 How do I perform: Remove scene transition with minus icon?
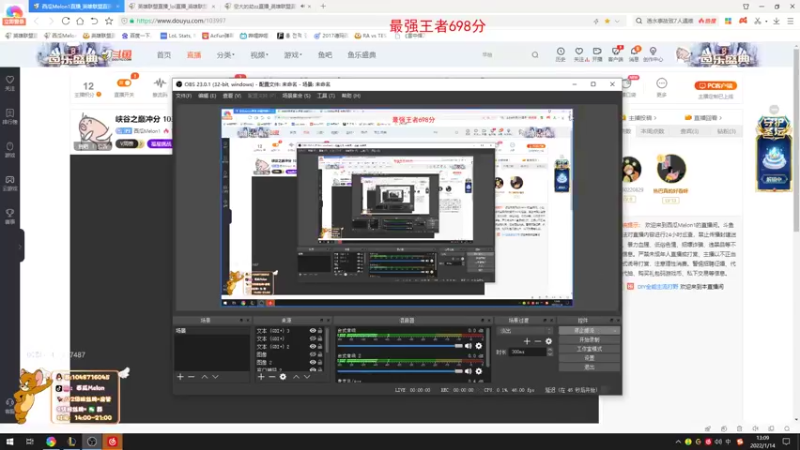[538, 341]
